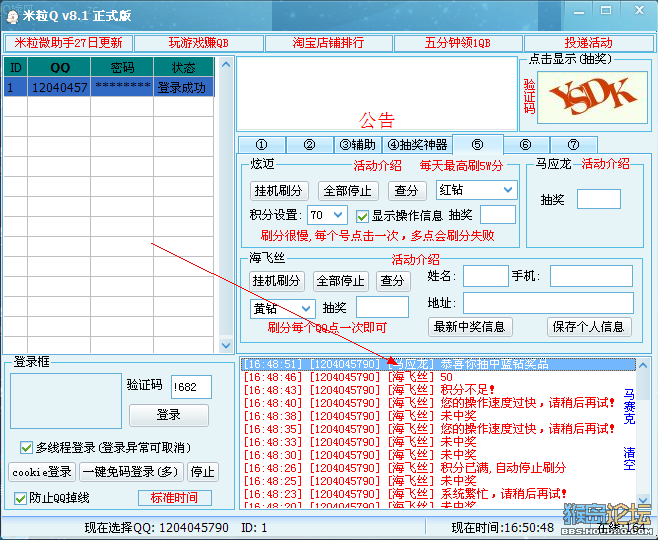Open the 淘宝店铺排行 link
This screenshot has width=658, height=540.
point(329,43)
